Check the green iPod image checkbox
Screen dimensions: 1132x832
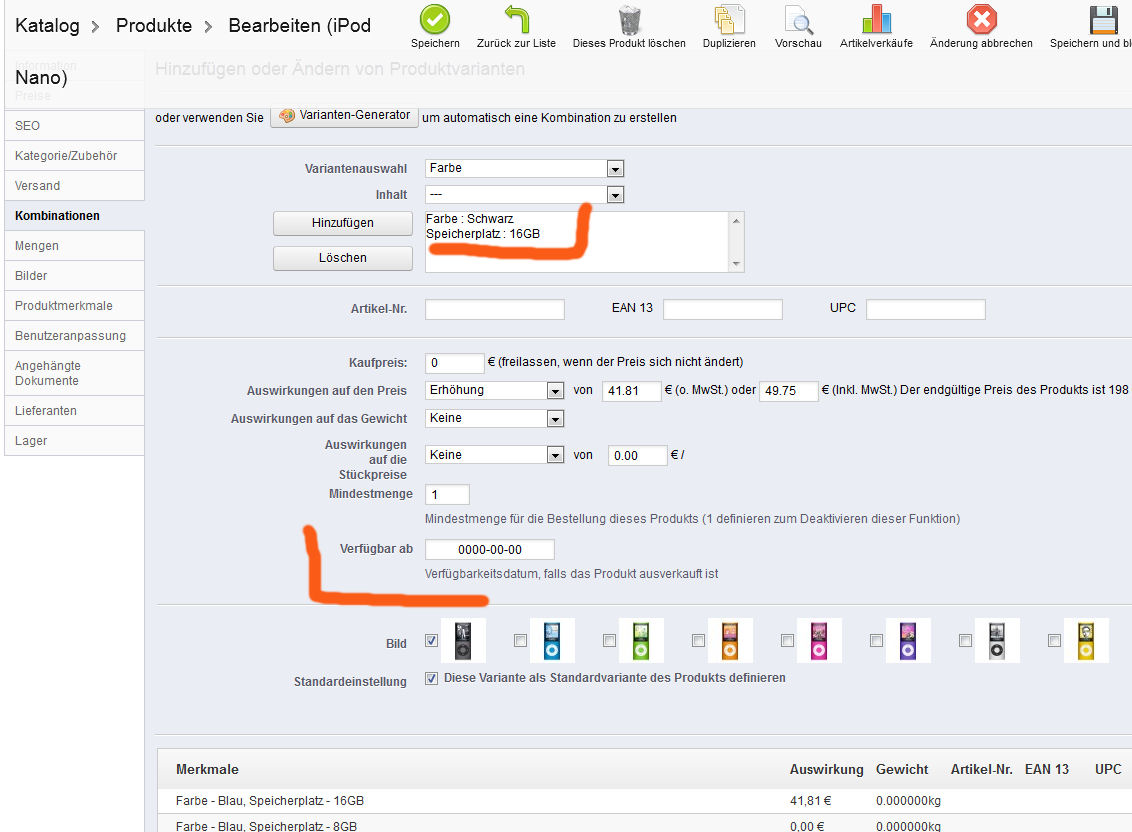click(x=609, y=641)
